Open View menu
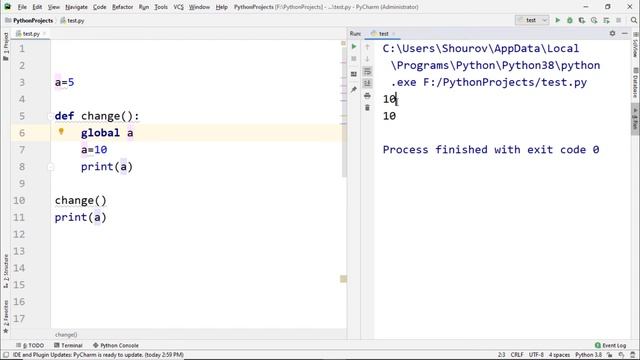Image resolution: width=640 pixels, height=360 pixels. tap(53, 7)
